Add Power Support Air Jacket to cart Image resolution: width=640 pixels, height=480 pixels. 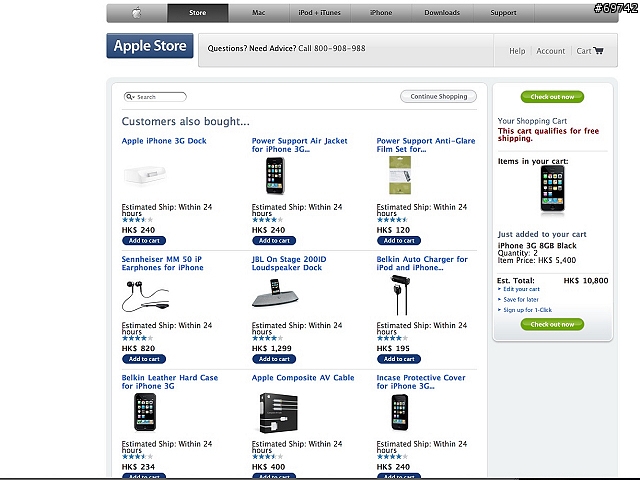274,241
